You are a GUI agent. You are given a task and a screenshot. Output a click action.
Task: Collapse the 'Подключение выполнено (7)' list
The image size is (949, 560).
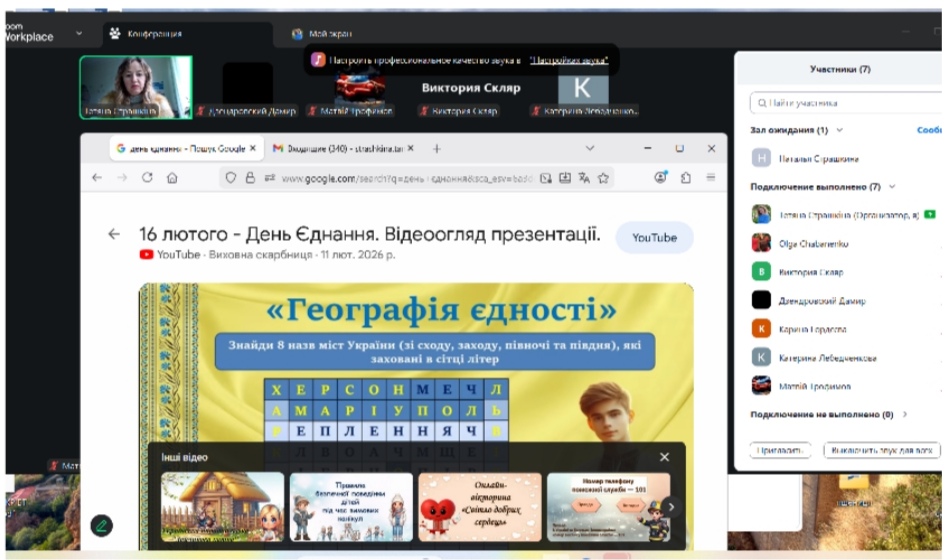pyautogui.click(x=892, y=187)
